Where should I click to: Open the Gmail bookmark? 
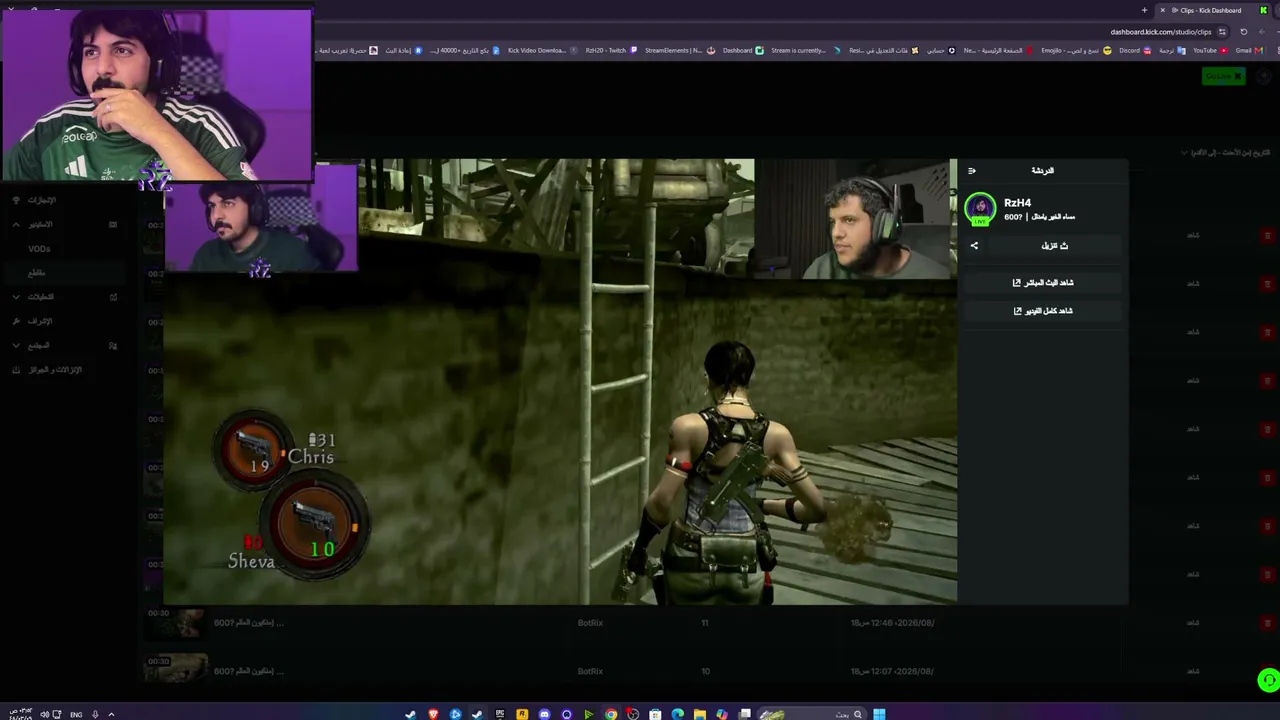click(1247, 51)
